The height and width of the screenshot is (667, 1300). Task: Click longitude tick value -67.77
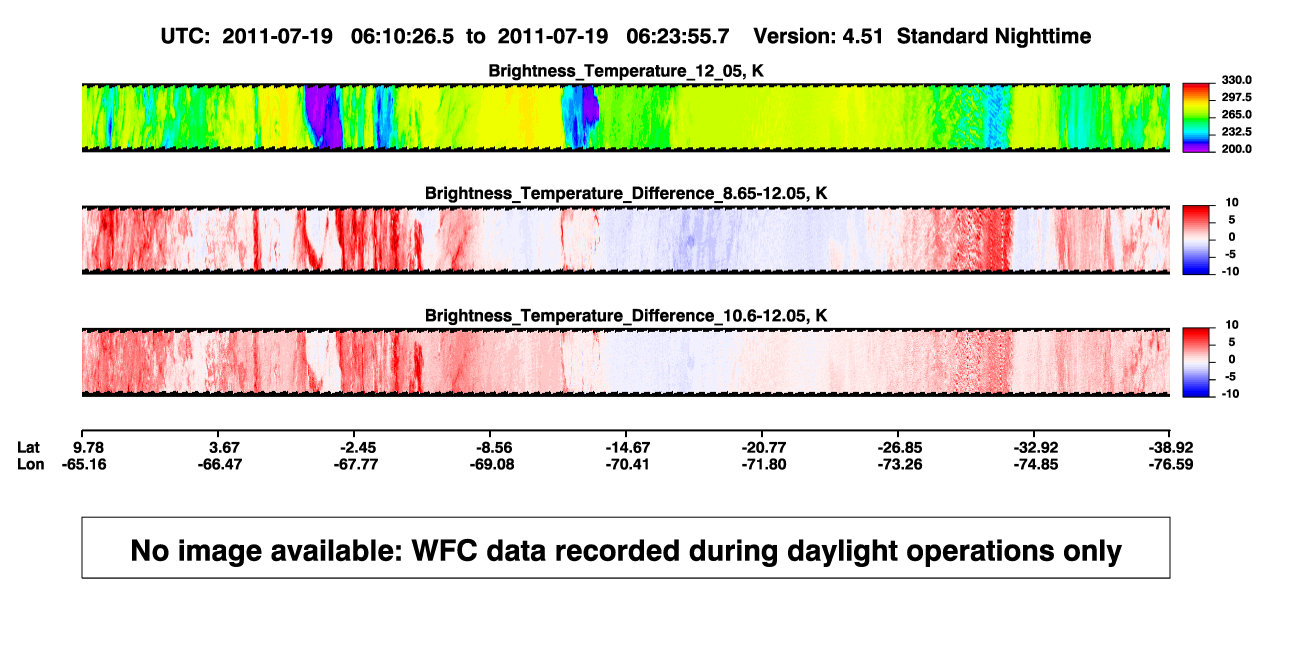358,464
